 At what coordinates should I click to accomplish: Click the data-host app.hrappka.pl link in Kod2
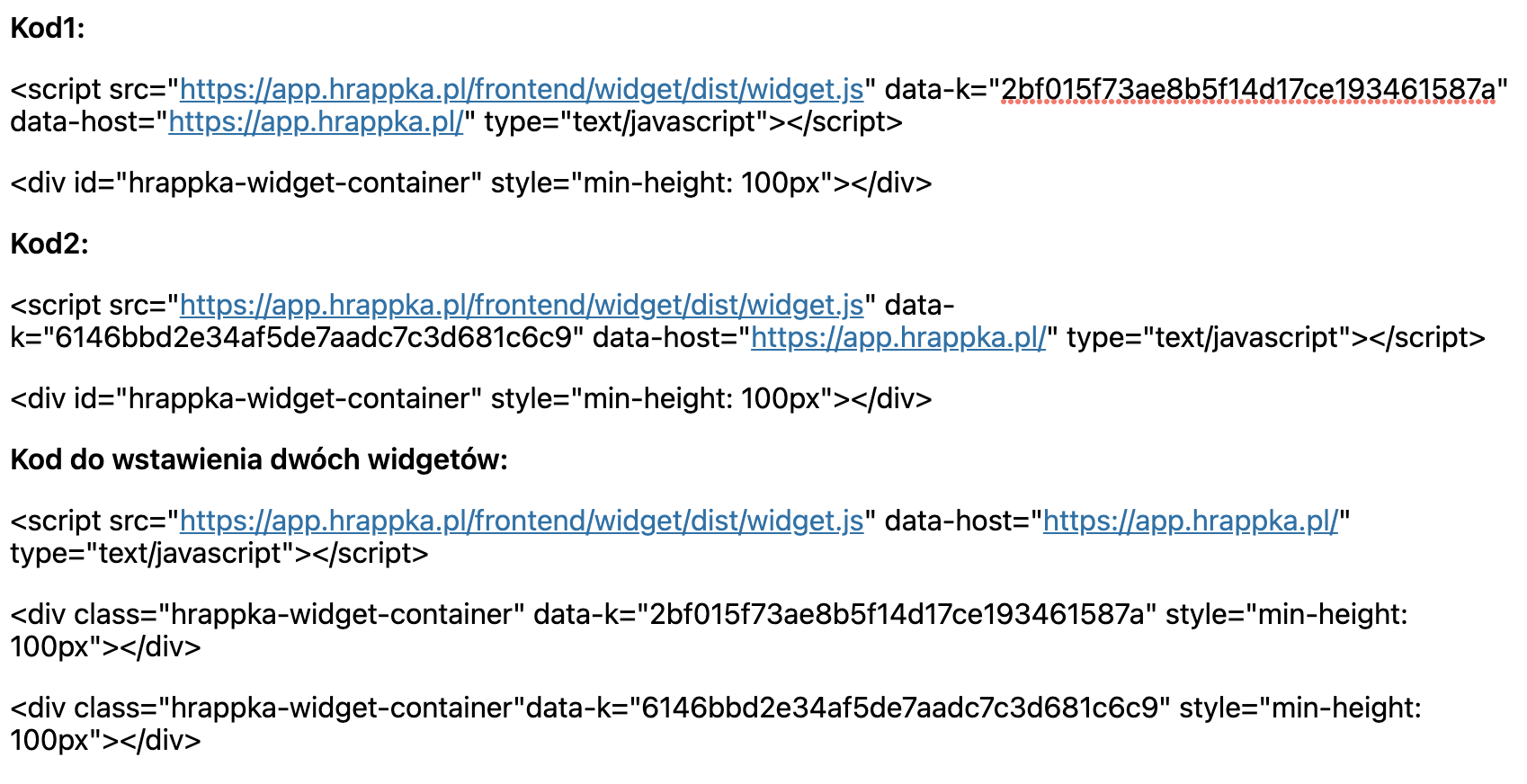point(898,337)
